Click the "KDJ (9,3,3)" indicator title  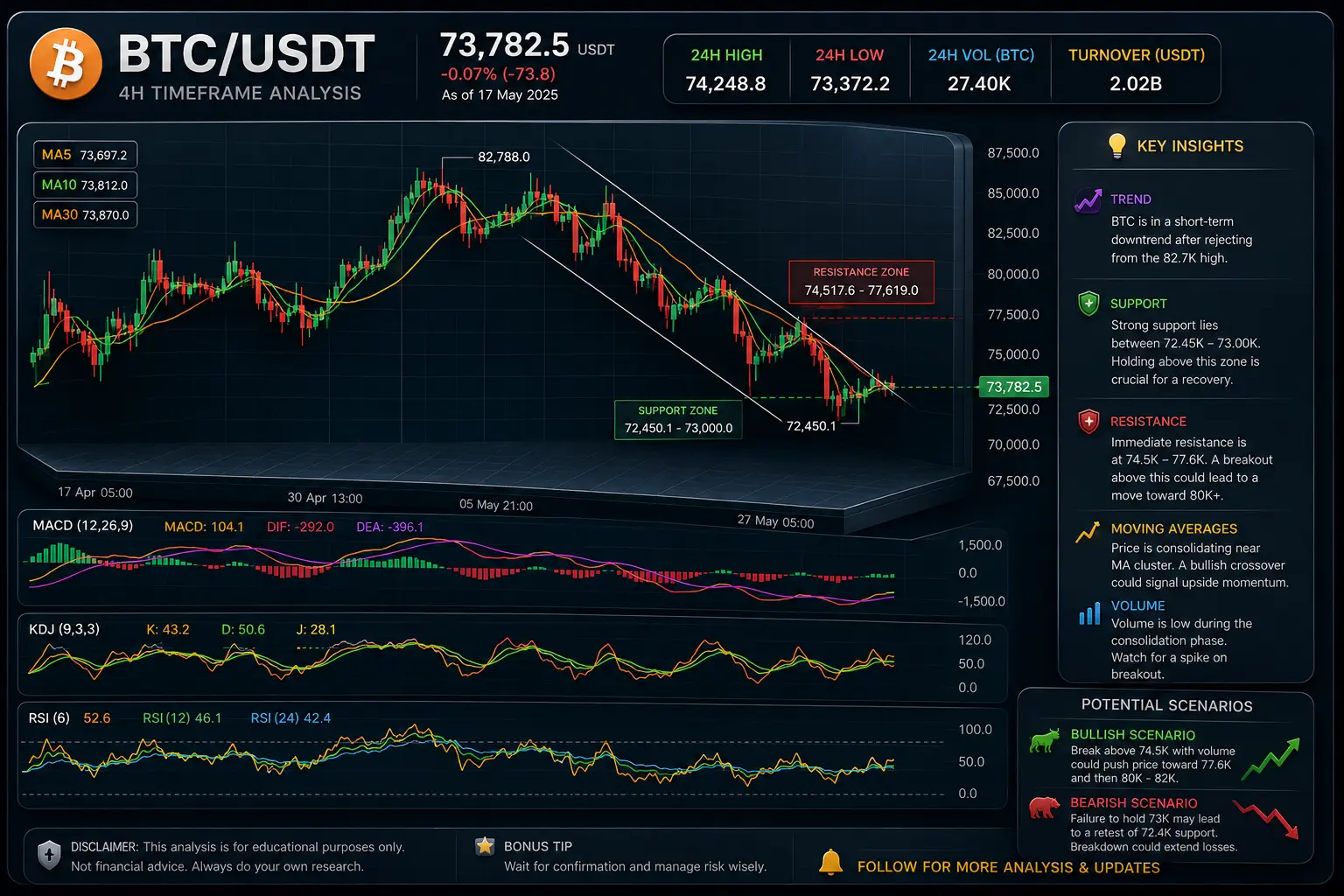pos(64,629)
